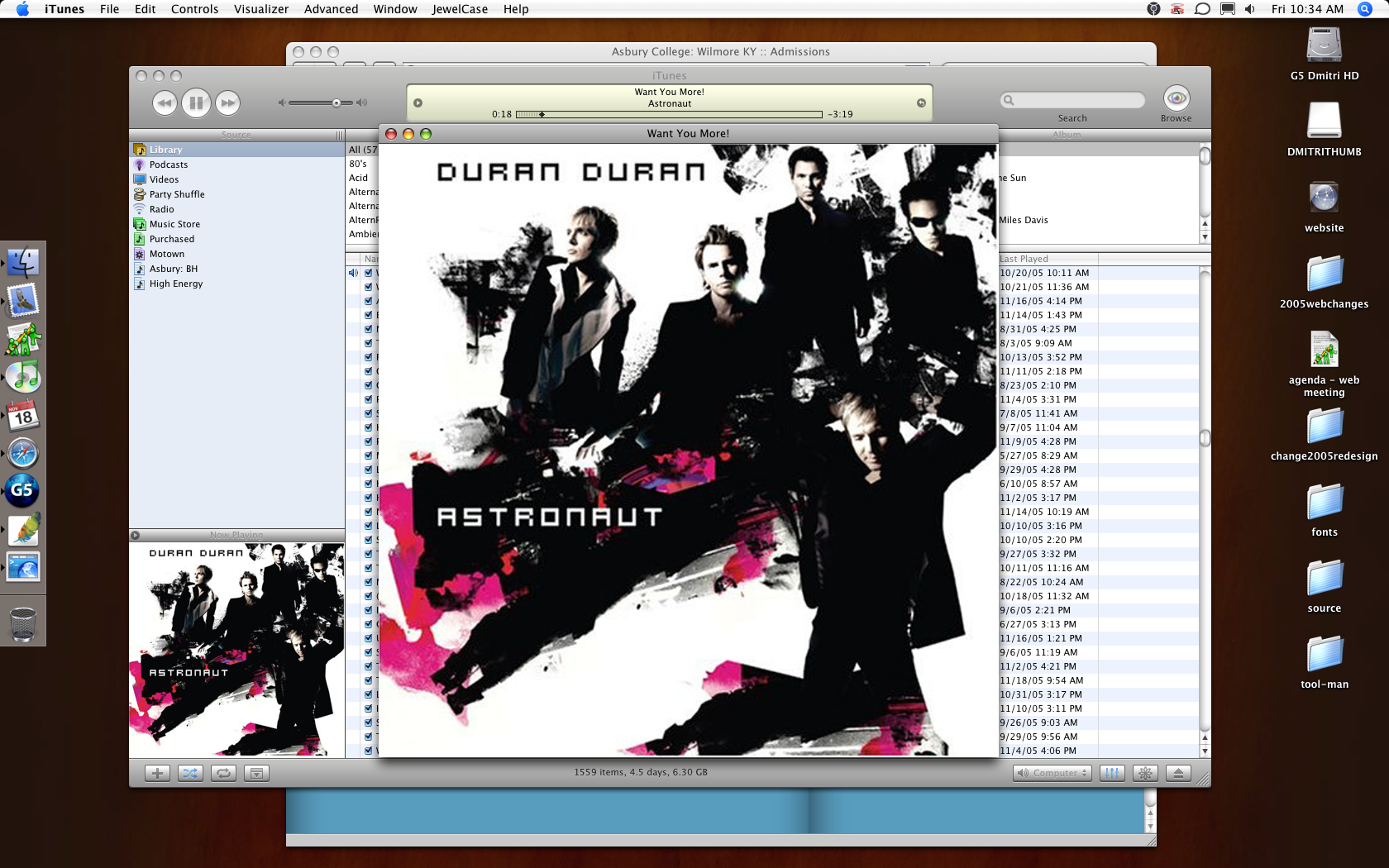This screenshot has width=1389, height=868.
Task: Click the Now Playing artwork thumbnail
Action: click(236, 650)
